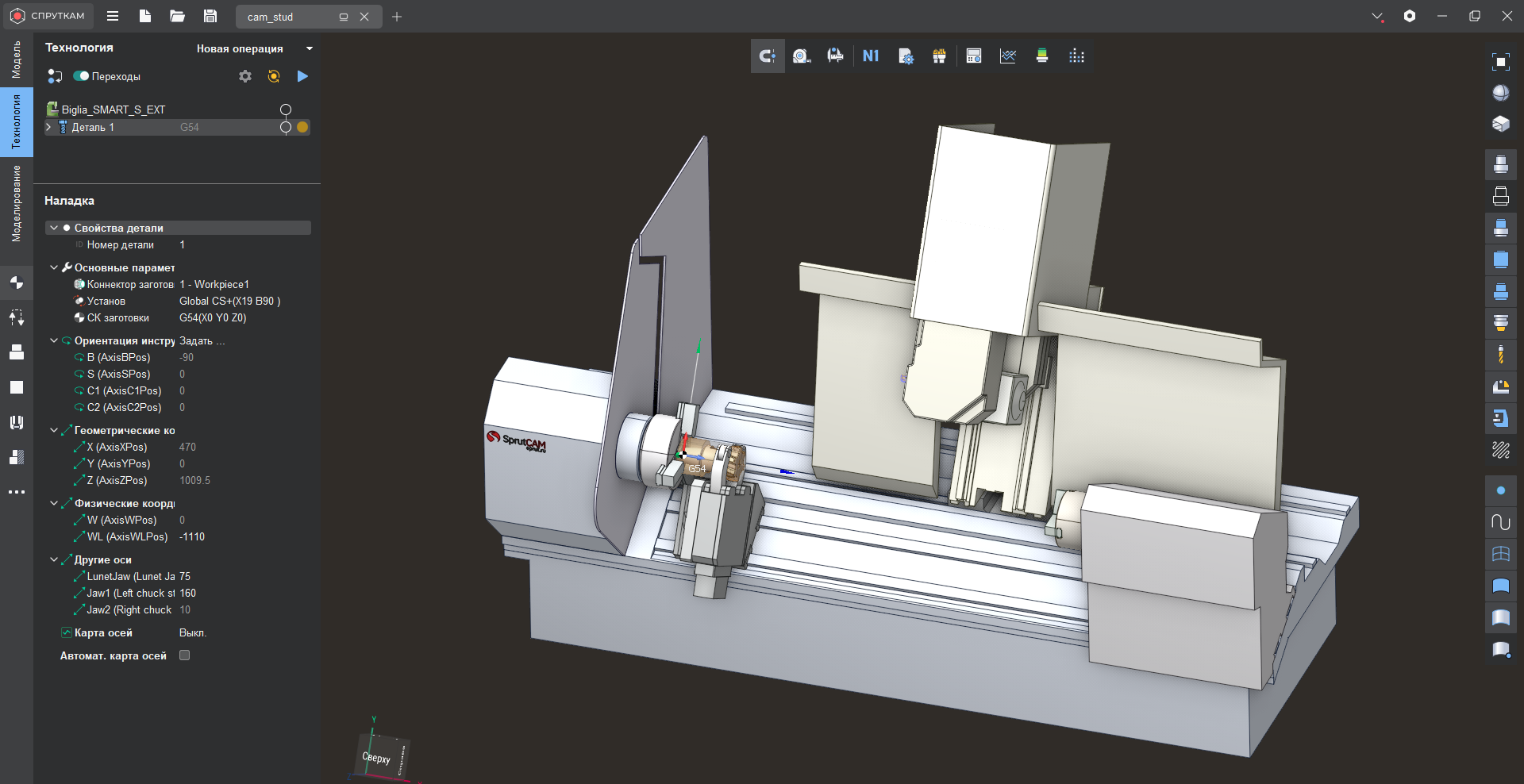Open the technology settings gear icon
Viewport: 1524px width, 784px height.
[245, 76]
